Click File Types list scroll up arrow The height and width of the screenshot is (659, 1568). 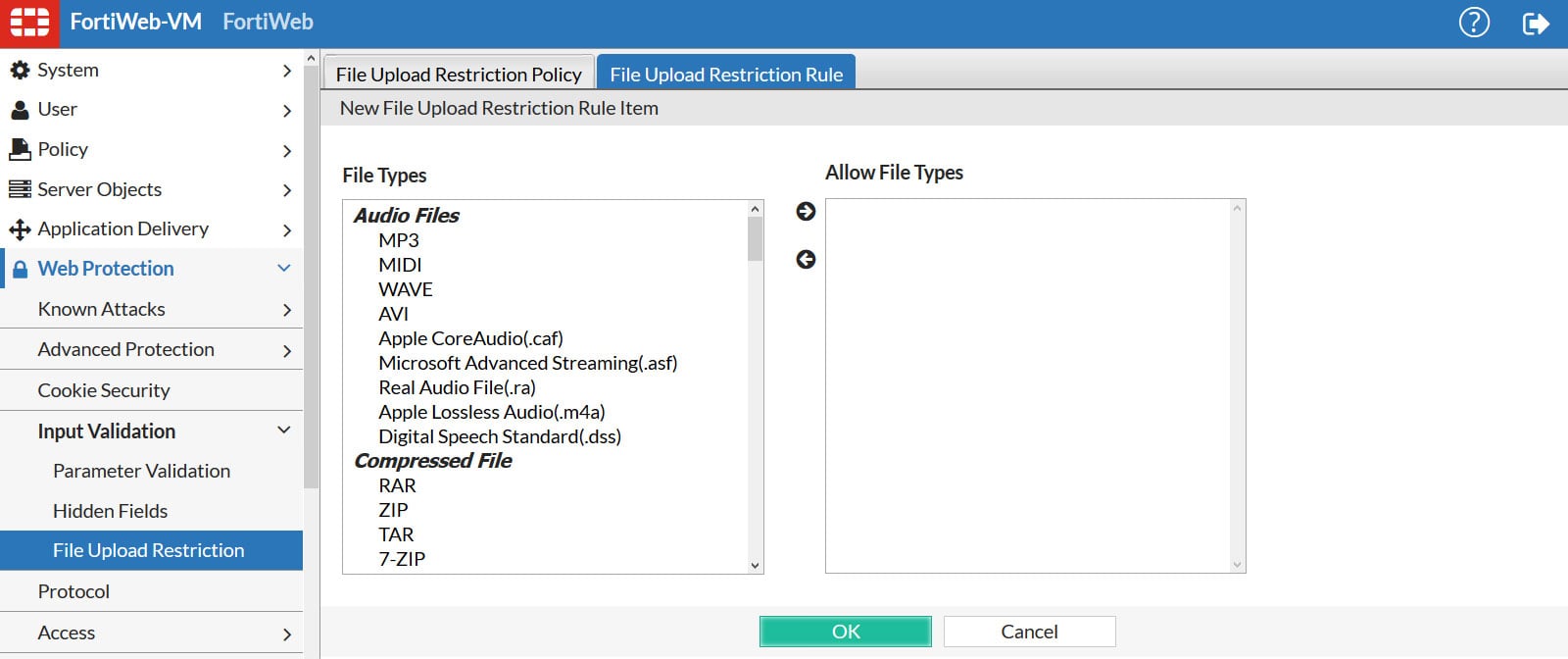(x=755, y=209)
